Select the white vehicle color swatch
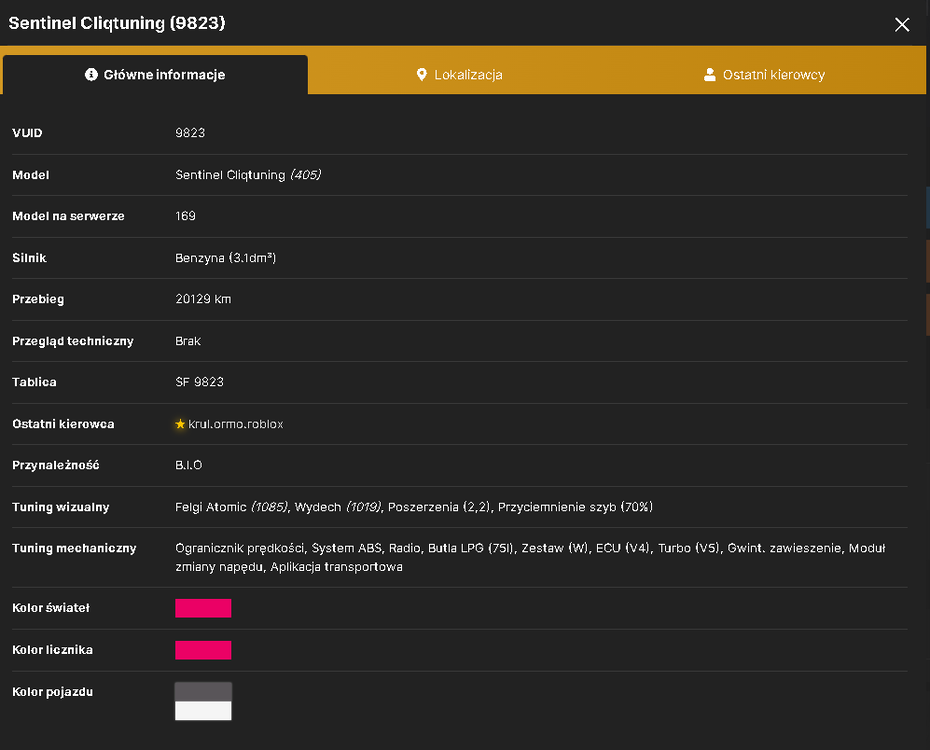Viewport: 930px width, 750px height. coord(203,711)
